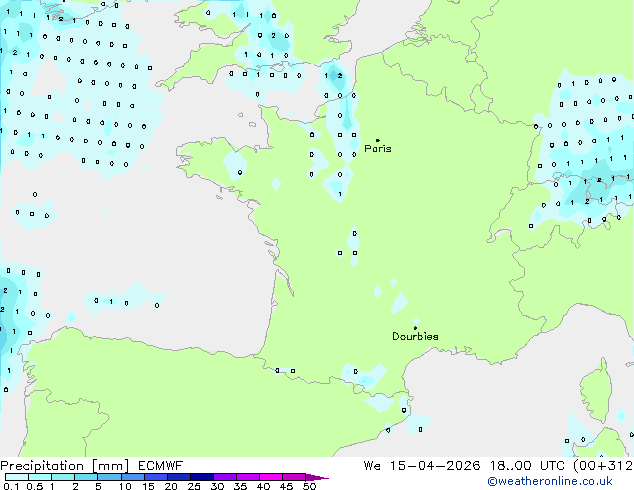Pick the 35–40 mm legend swatch
Image resolution: width=634 pixels, height=490 pixels.
click(x=248, y=477)
